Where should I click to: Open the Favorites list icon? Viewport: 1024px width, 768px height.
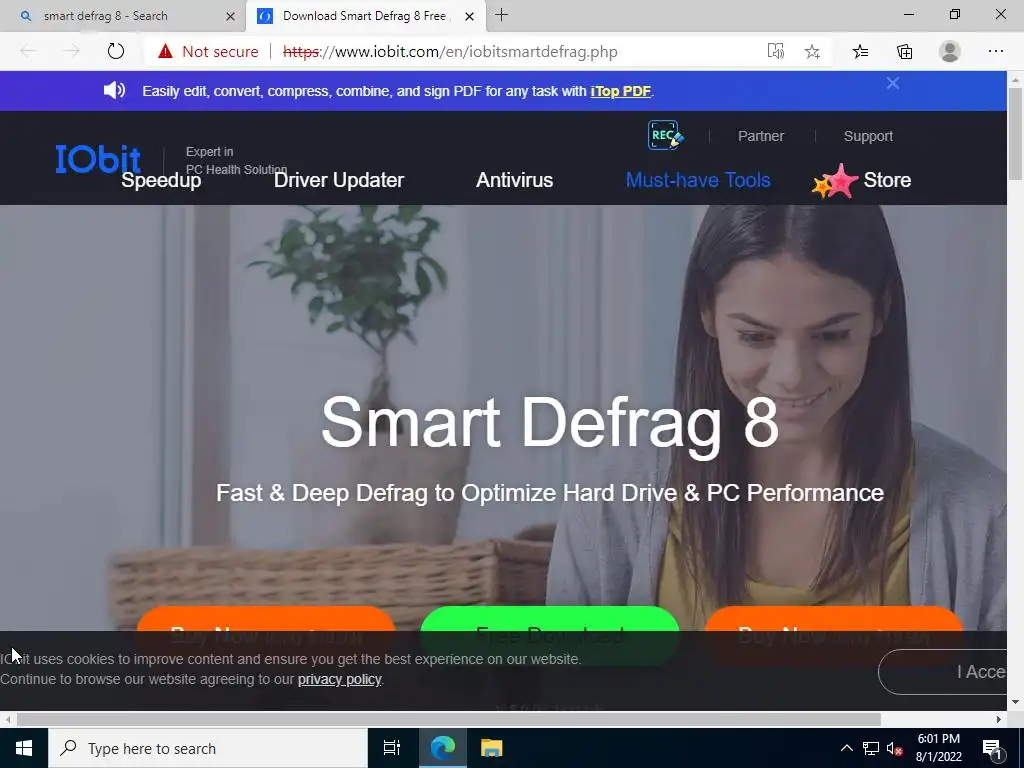pyautogui.click(x=860, y=51)
